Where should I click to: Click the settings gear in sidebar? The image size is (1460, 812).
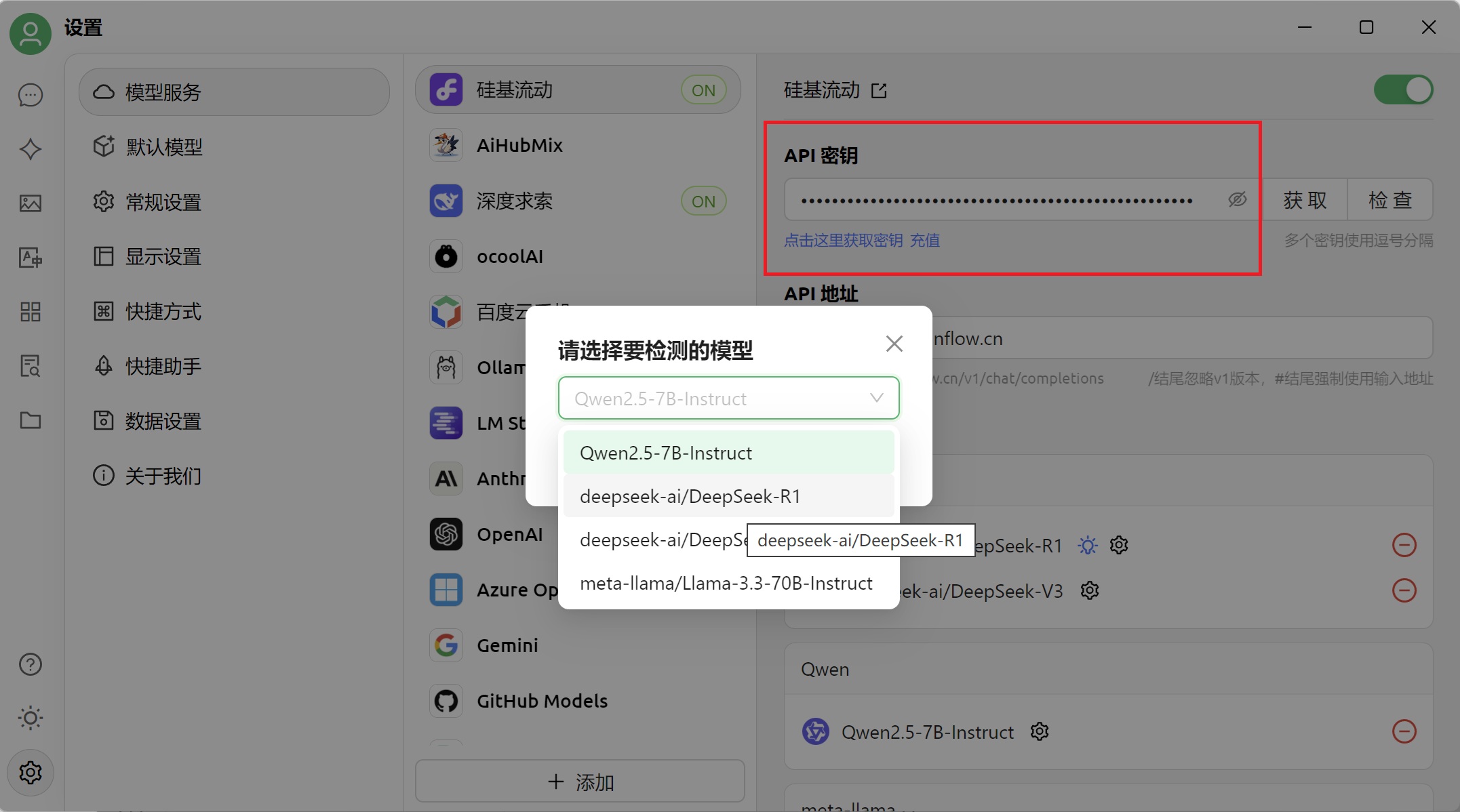click(31, 772)
